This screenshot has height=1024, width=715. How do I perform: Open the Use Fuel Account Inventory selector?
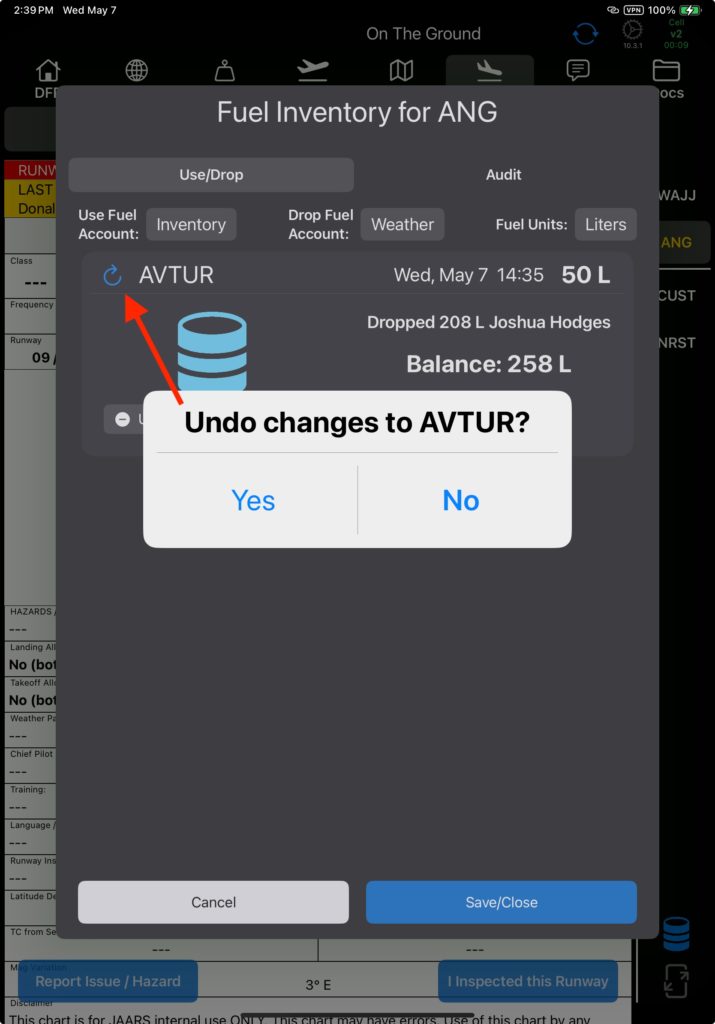tap(191, 225)
